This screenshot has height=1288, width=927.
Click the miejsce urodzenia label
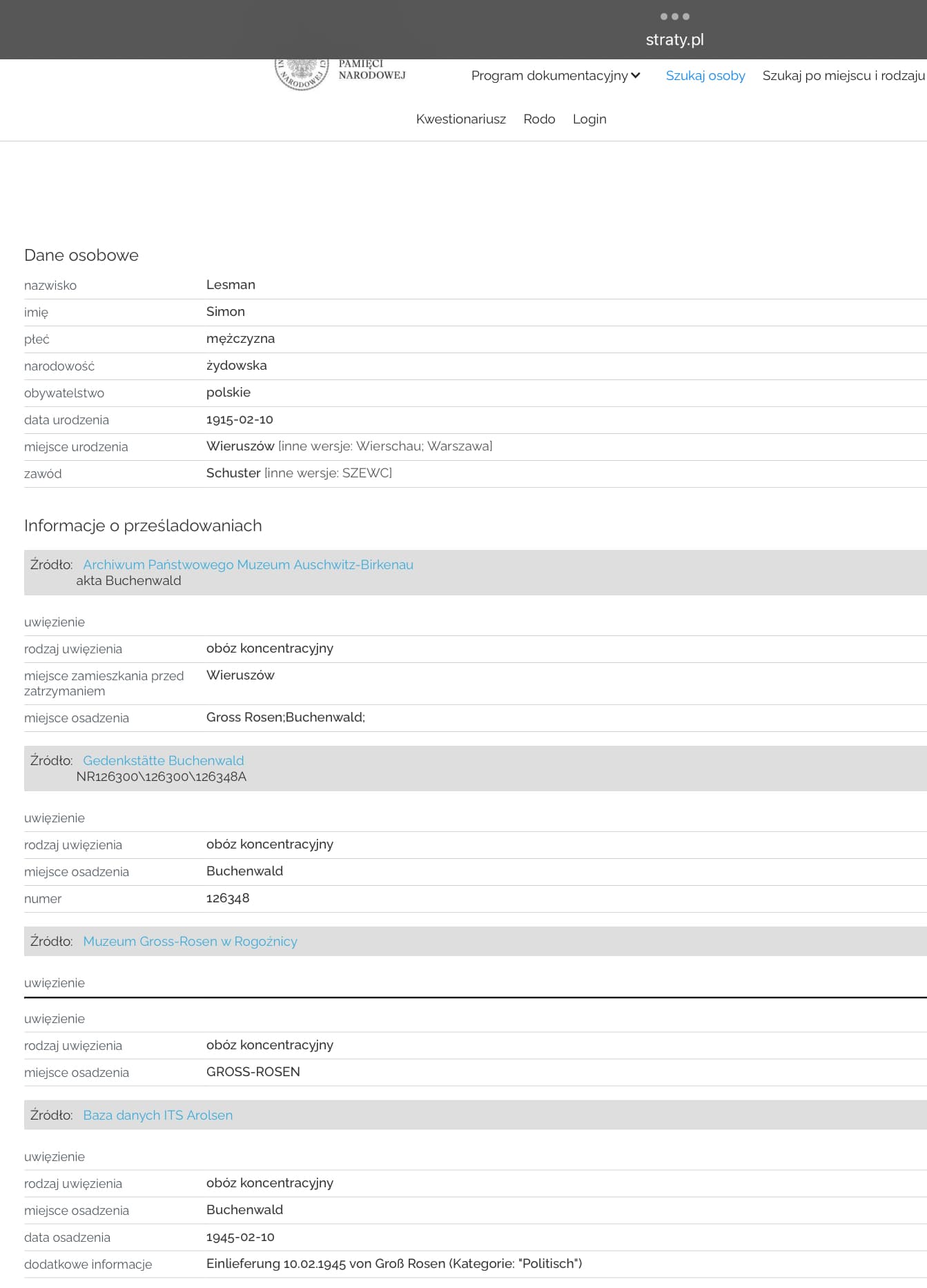click(x=76, y=447)
